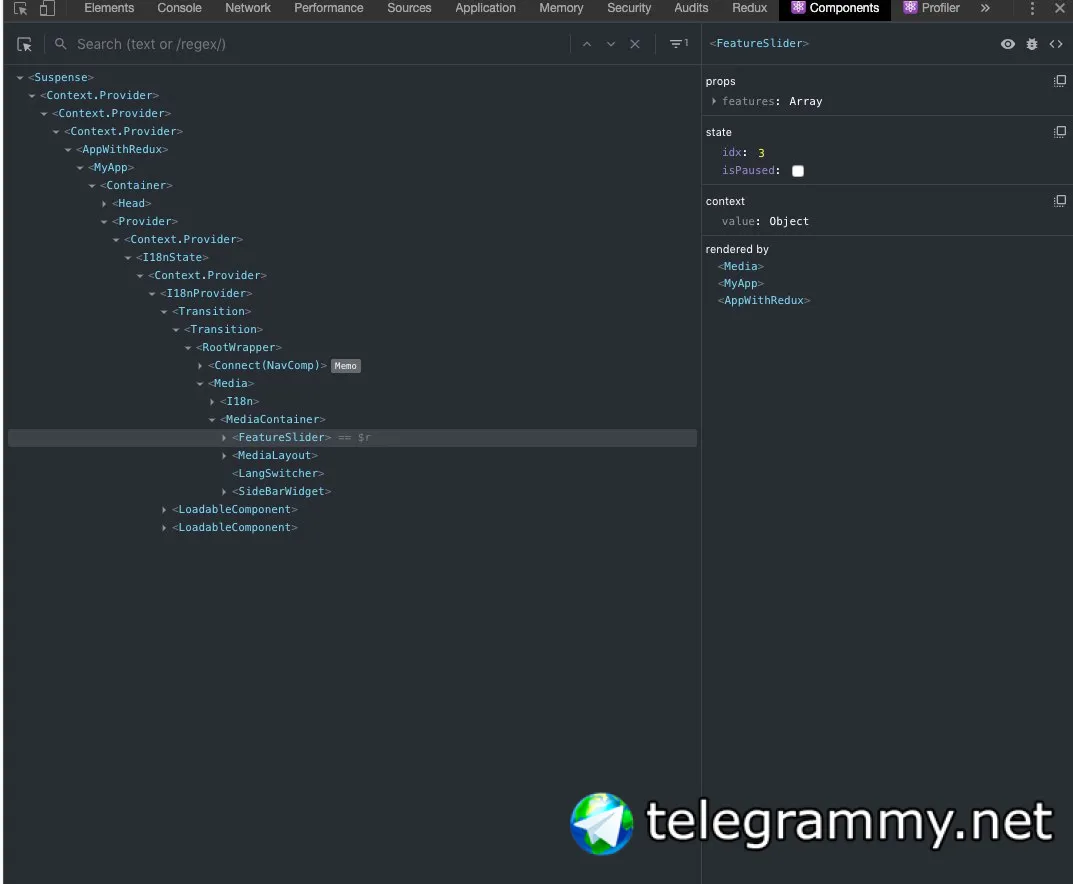1073x884 pixels.
Task: Show more DevTools tabs chevron
Action: click(x=985, y=8)
